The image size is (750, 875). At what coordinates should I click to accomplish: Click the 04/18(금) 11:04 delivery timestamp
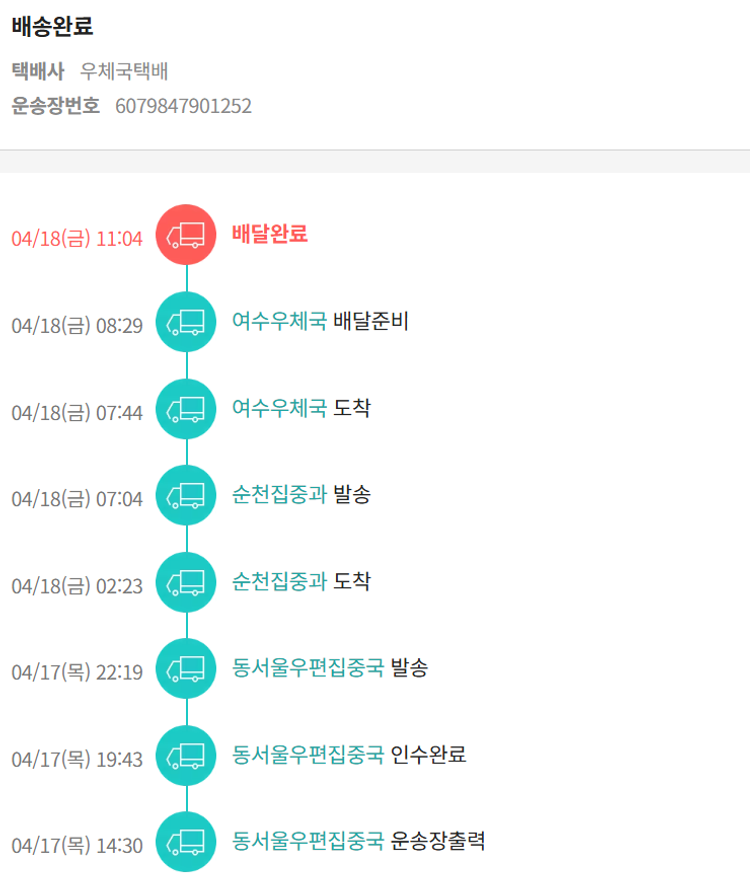pyautogui.click(x=77, y=239)
